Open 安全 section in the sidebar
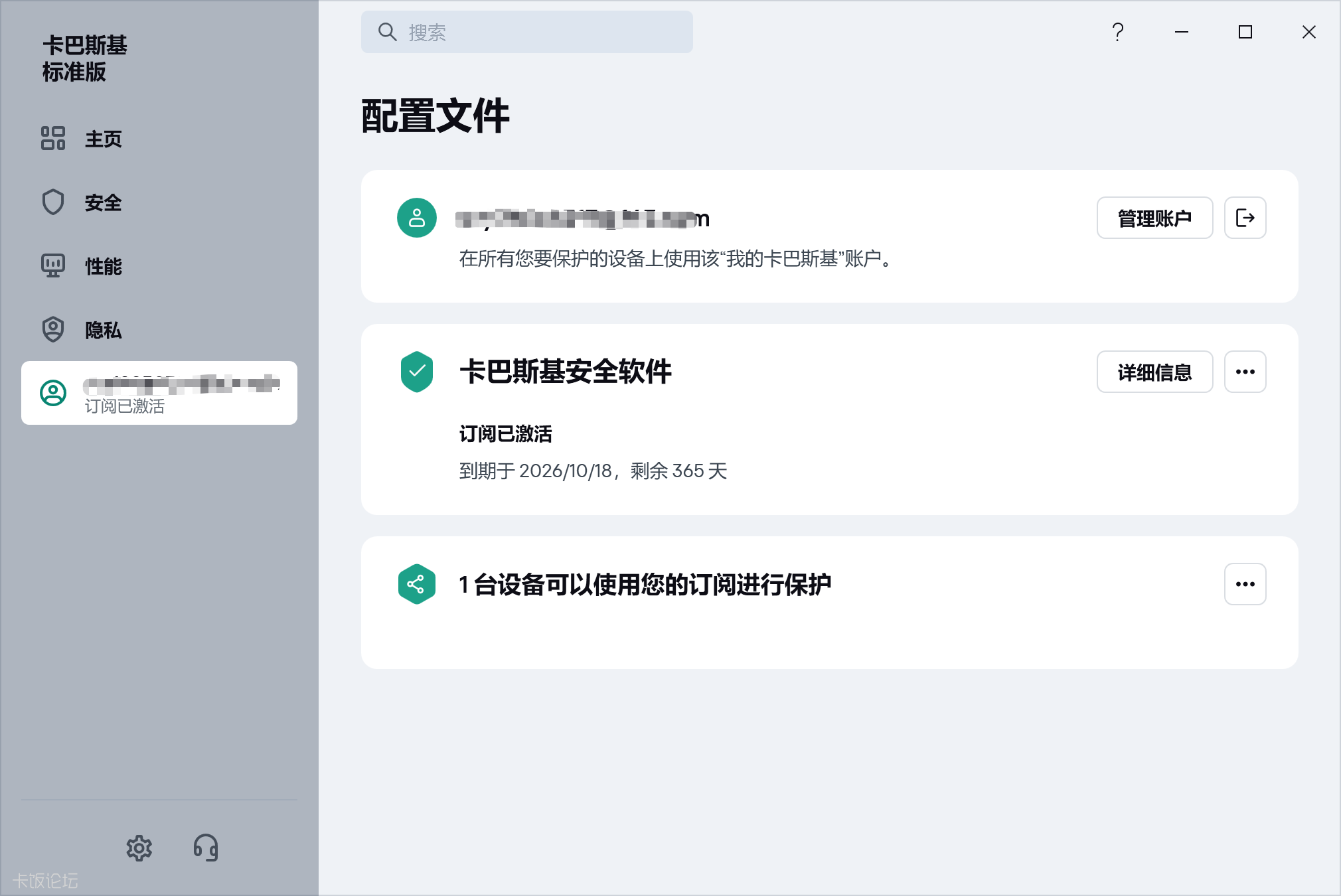This screenshot has width=1341, height=896. 103,203
